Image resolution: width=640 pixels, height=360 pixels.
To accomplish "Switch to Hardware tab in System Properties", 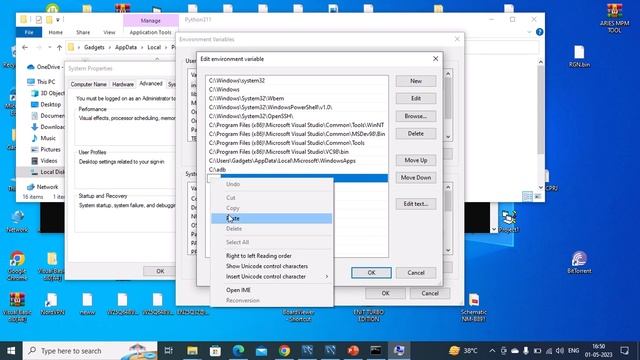I will [123, 84].
